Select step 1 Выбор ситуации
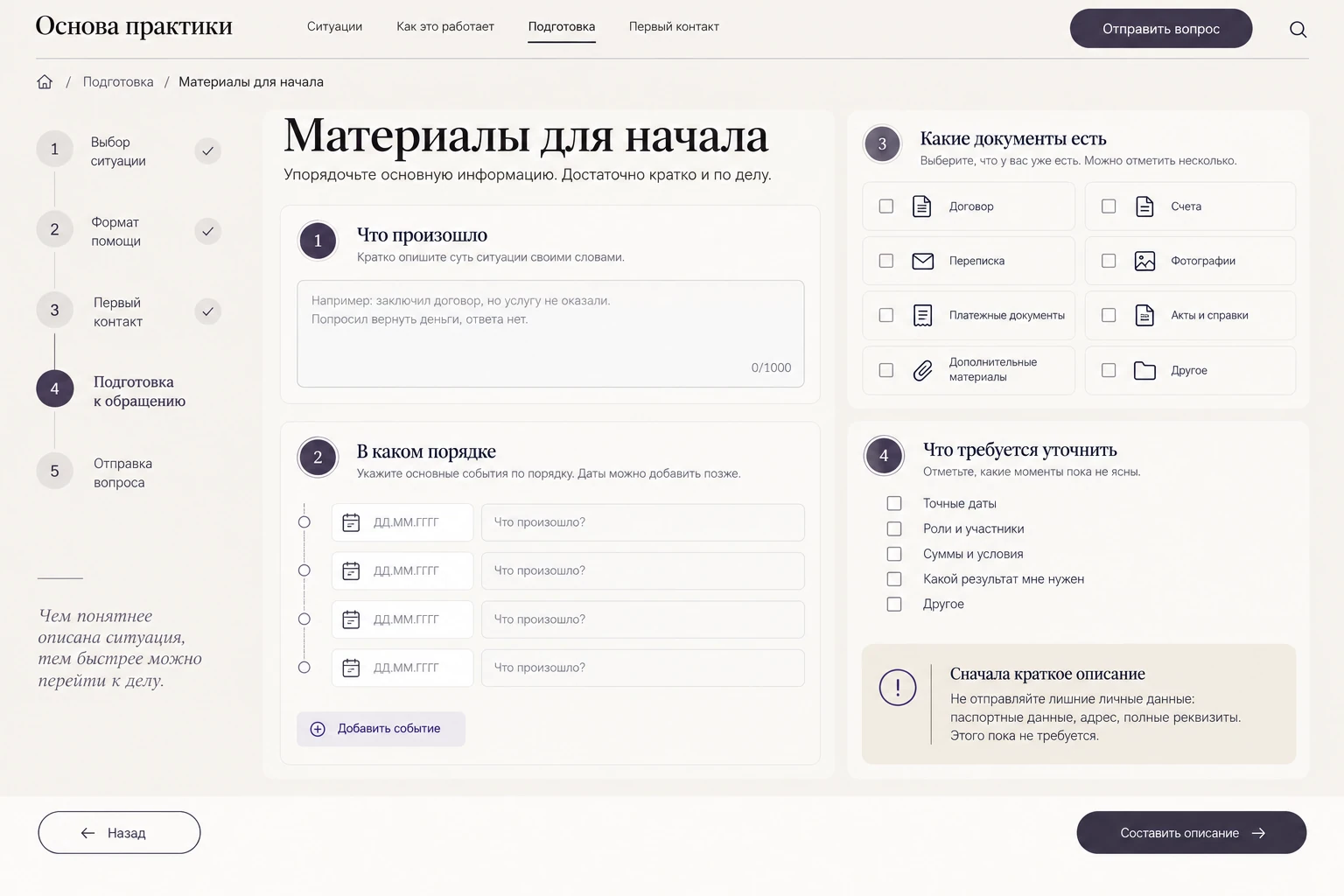The width and height of the screenshot is (1344, 896). tap(92, 150)
